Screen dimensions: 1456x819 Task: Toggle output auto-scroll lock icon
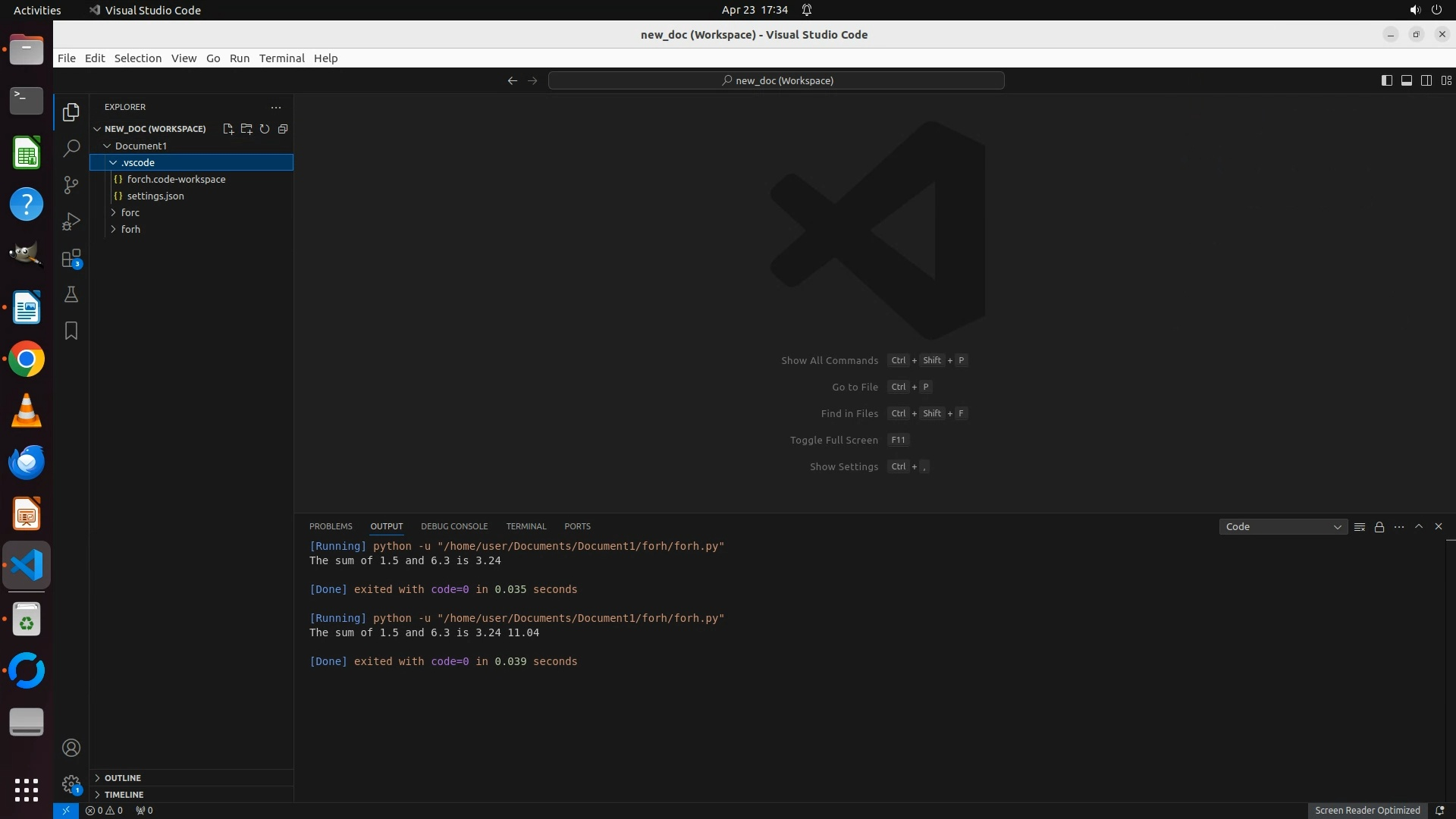click(1379, 527)
